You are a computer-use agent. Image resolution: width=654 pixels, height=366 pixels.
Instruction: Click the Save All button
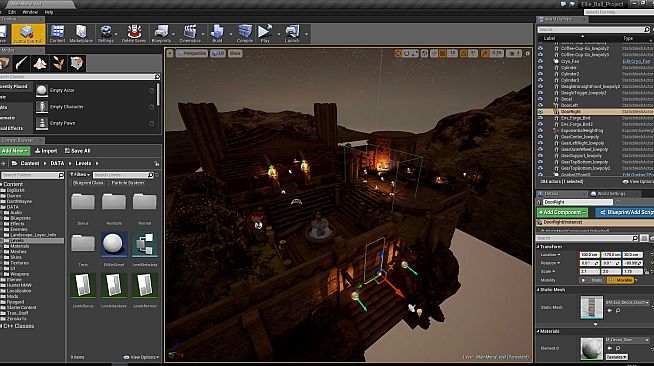tap(78, 151)
